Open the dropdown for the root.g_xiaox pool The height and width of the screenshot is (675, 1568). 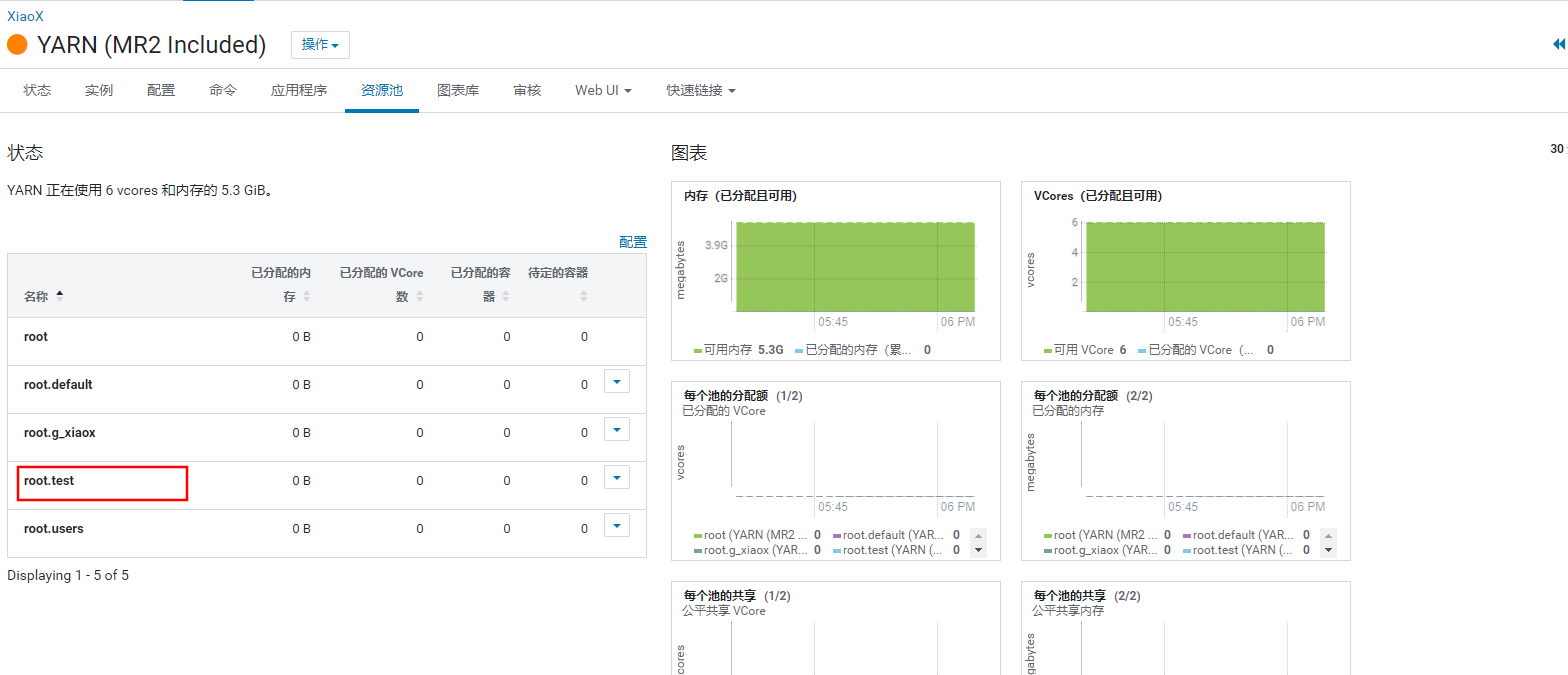617,429
